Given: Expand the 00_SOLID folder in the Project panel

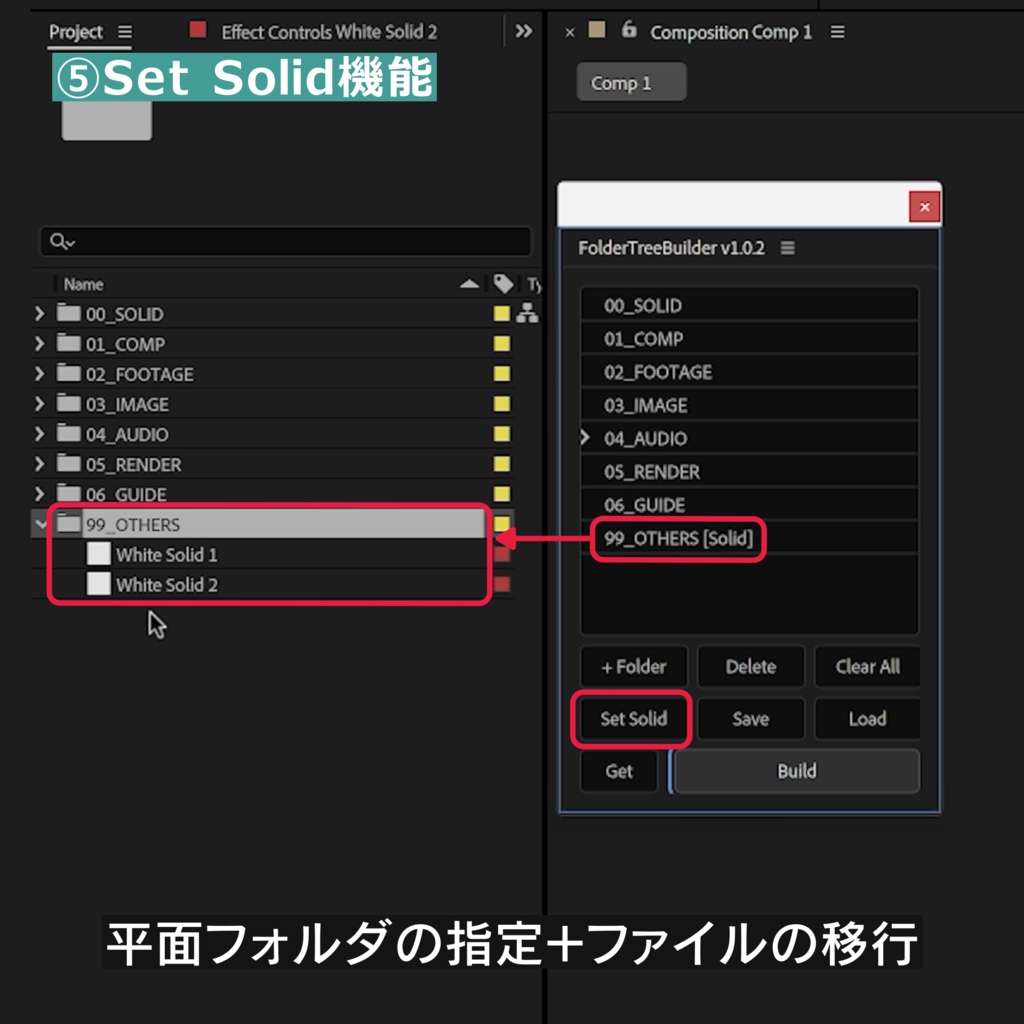Looking at the screenshot, I should [x=39, y=313].
